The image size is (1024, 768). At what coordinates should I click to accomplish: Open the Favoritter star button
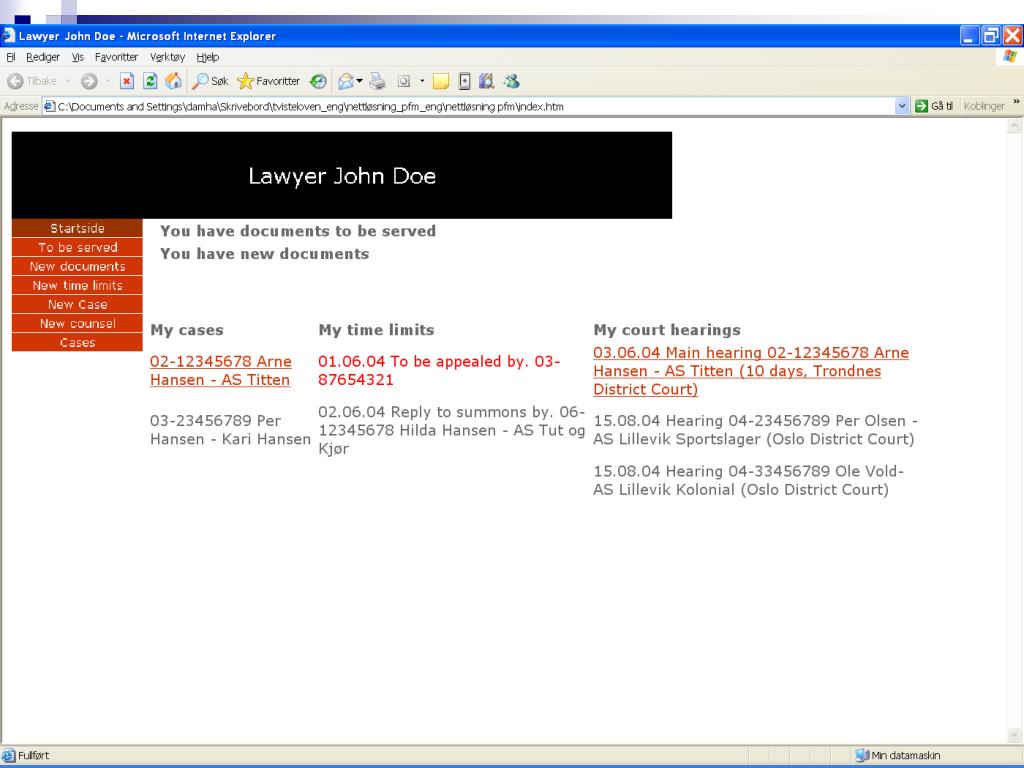point(268,81)
